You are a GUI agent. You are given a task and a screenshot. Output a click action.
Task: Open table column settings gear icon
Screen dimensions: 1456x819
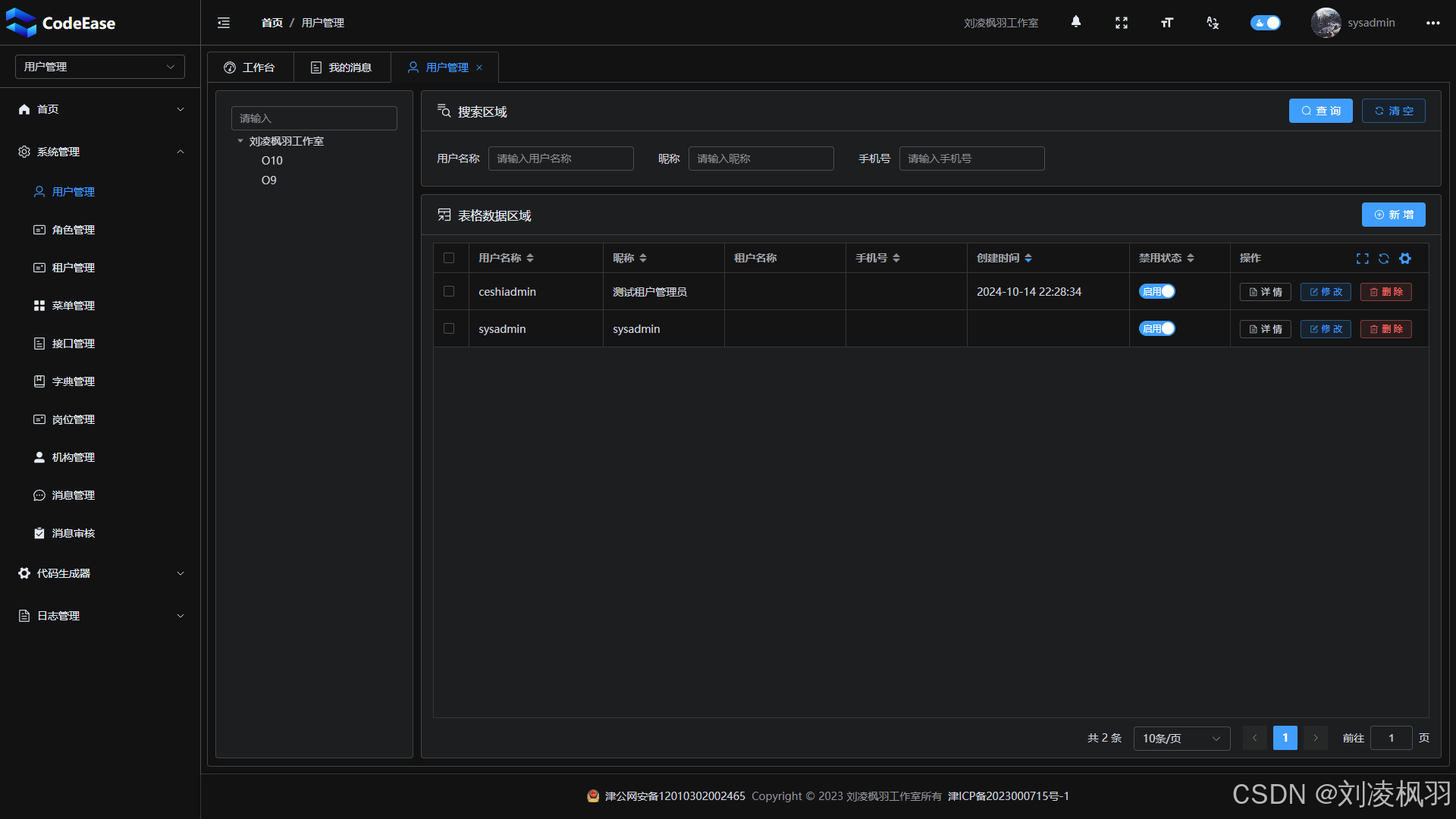1404,259
